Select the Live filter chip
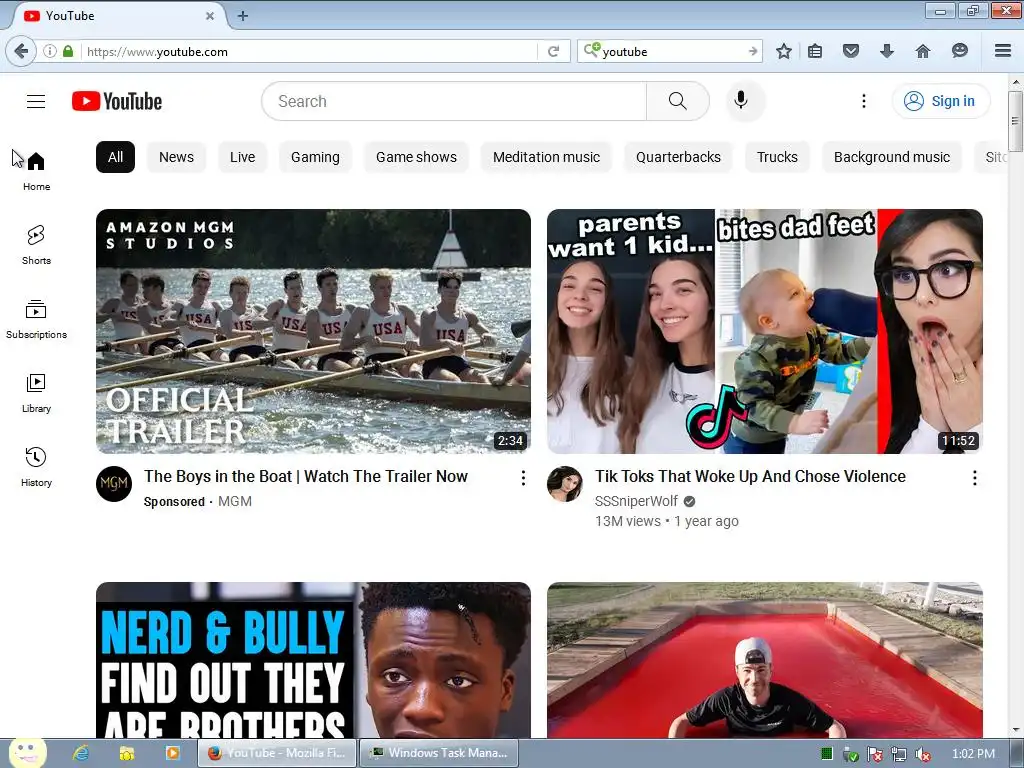This screenshot has width=1024, height=768. (x=242, y=157)
